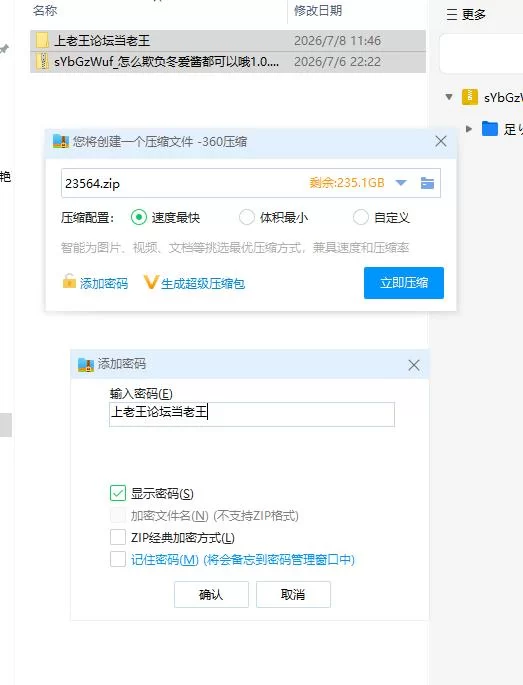Click the yellow folder icon of 上老王论坛当老王
This screenshot has height=685, width=523.
(x=42, y=41)
